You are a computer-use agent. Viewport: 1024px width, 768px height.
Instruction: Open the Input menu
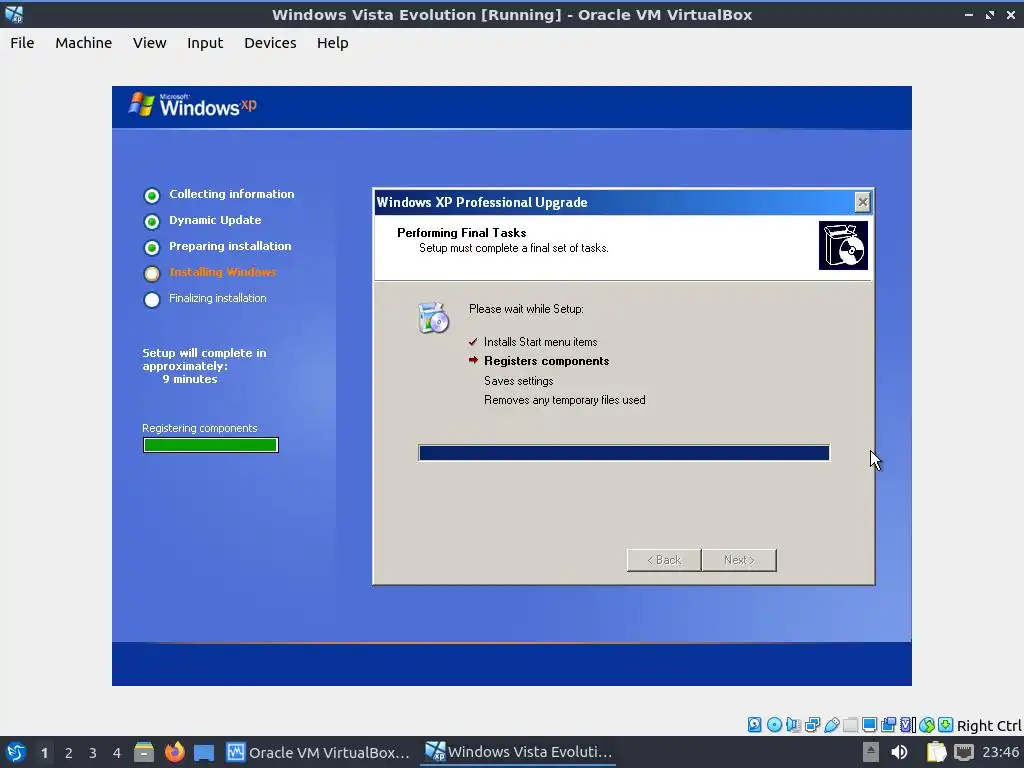click(205, 43)
